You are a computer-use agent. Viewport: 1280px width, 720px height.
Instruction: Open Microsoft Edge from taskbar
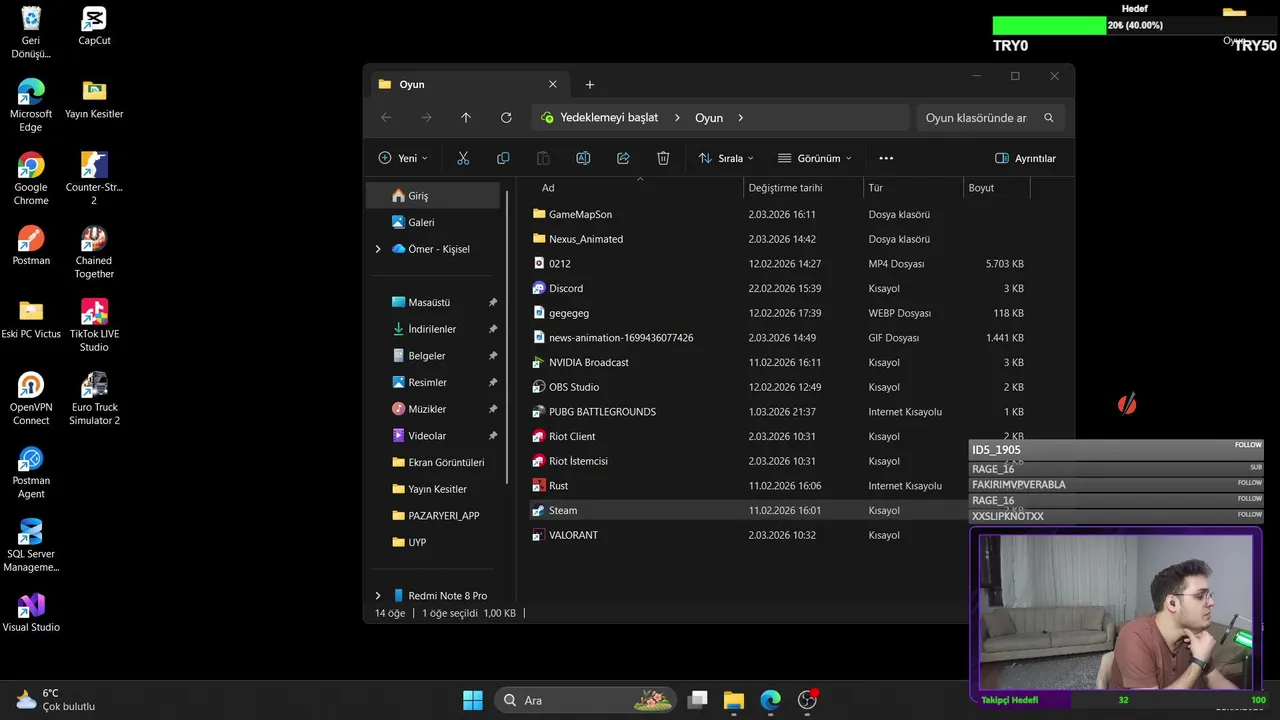[x=770, y=700]
